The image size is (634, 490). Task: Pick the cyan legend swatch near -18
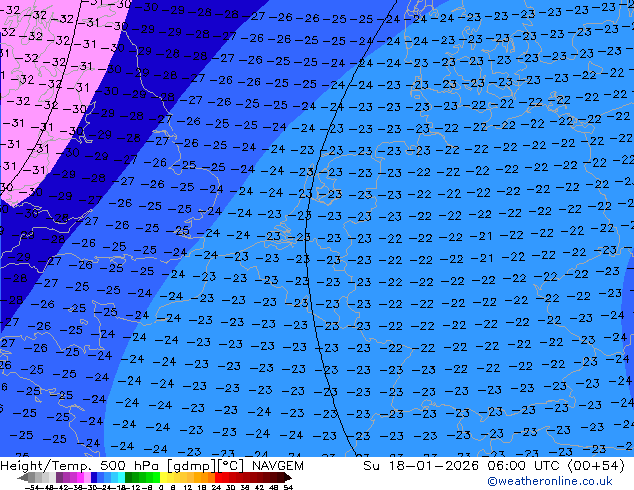[x=121, y=477]
